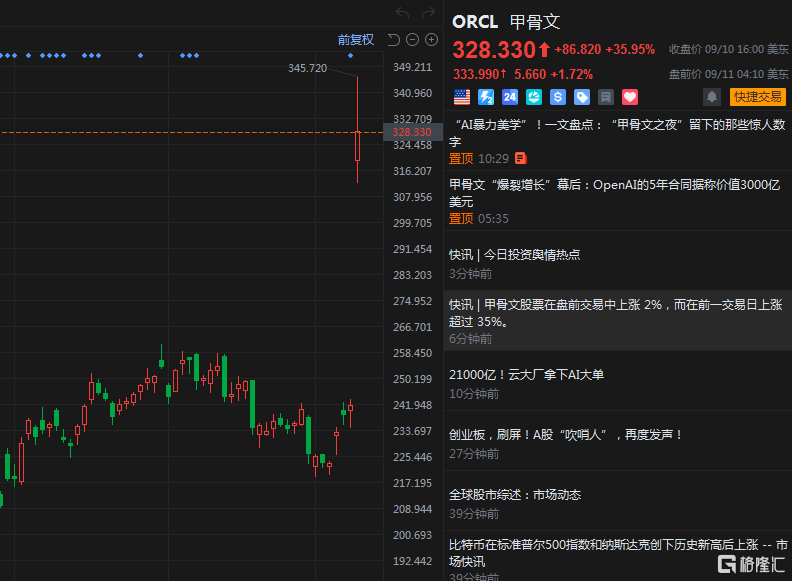This screenshot has height=581, width=792.
Task: Open the news 创业板，刷屏！A股"吹哨人"
Action: pyautogui.click(x=618, y=441)
